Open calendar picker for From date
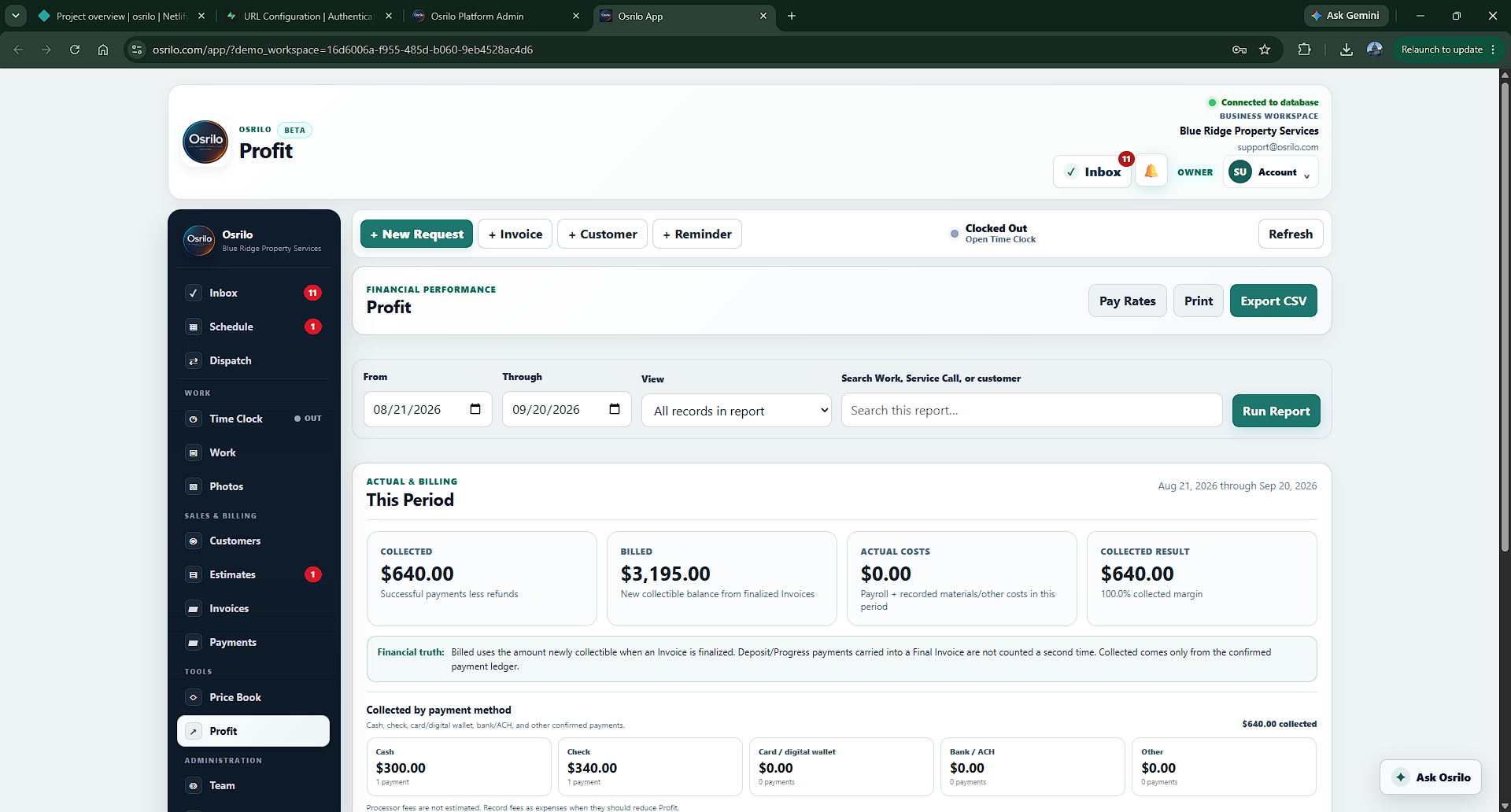Viewport: 1511px width, 812px height. 475,409
